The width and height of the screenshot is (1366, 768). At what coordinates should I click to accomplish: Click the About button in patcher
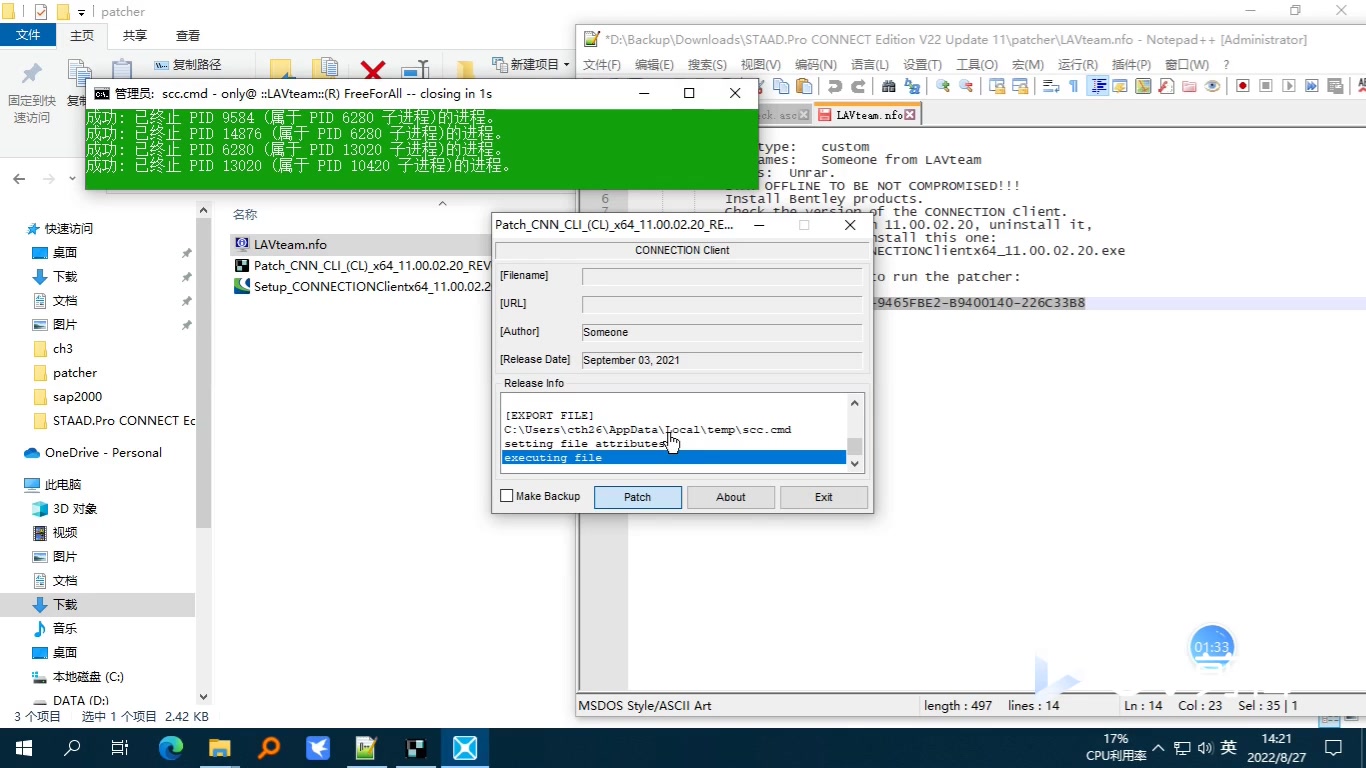731,497
